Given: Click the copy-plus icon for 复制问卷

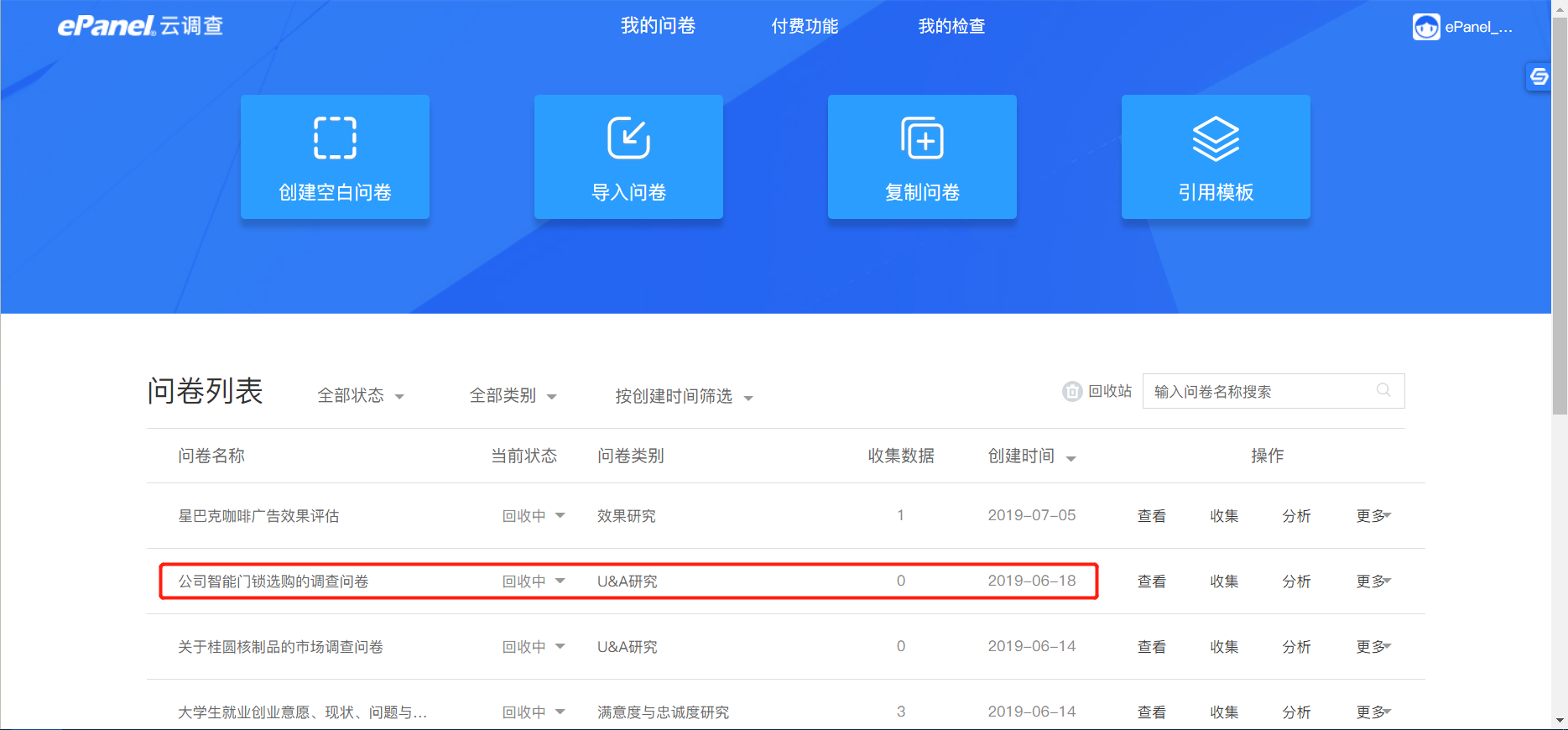Looking at the screenshot, I should pyautogui.click(x=922, y=138).
